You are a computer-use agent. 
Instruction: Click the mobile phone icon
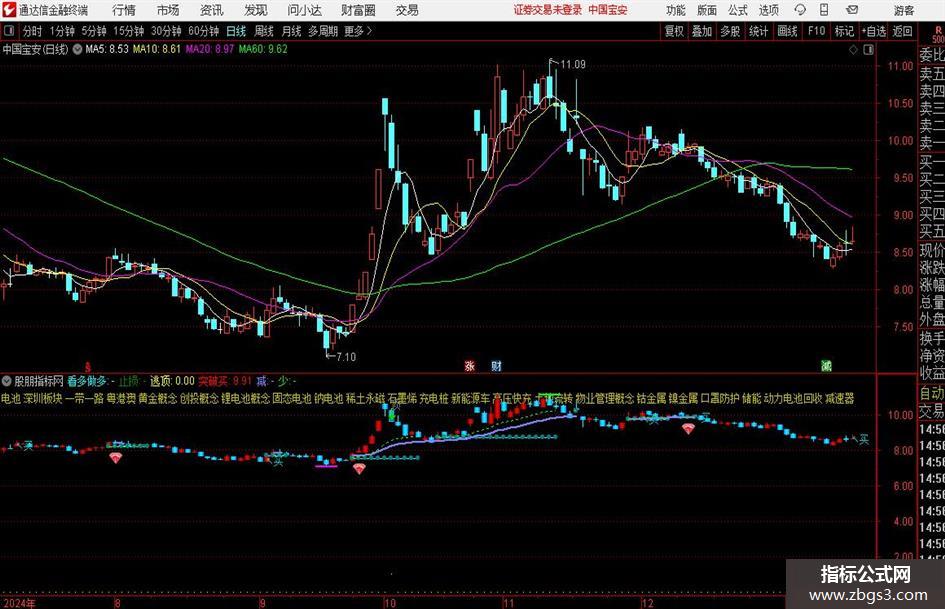click(x=824, y=10)
